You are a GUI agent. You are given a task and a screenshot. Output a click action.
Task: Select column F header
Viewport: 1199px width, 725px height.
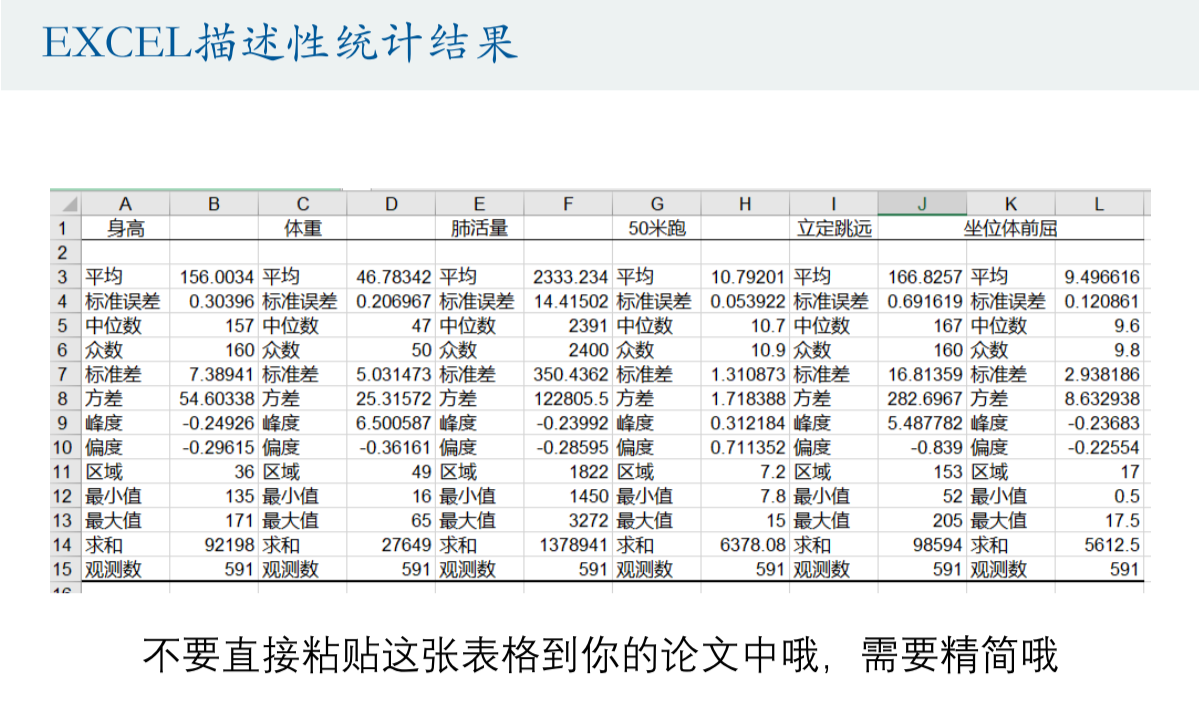click(x=568, y=204)
